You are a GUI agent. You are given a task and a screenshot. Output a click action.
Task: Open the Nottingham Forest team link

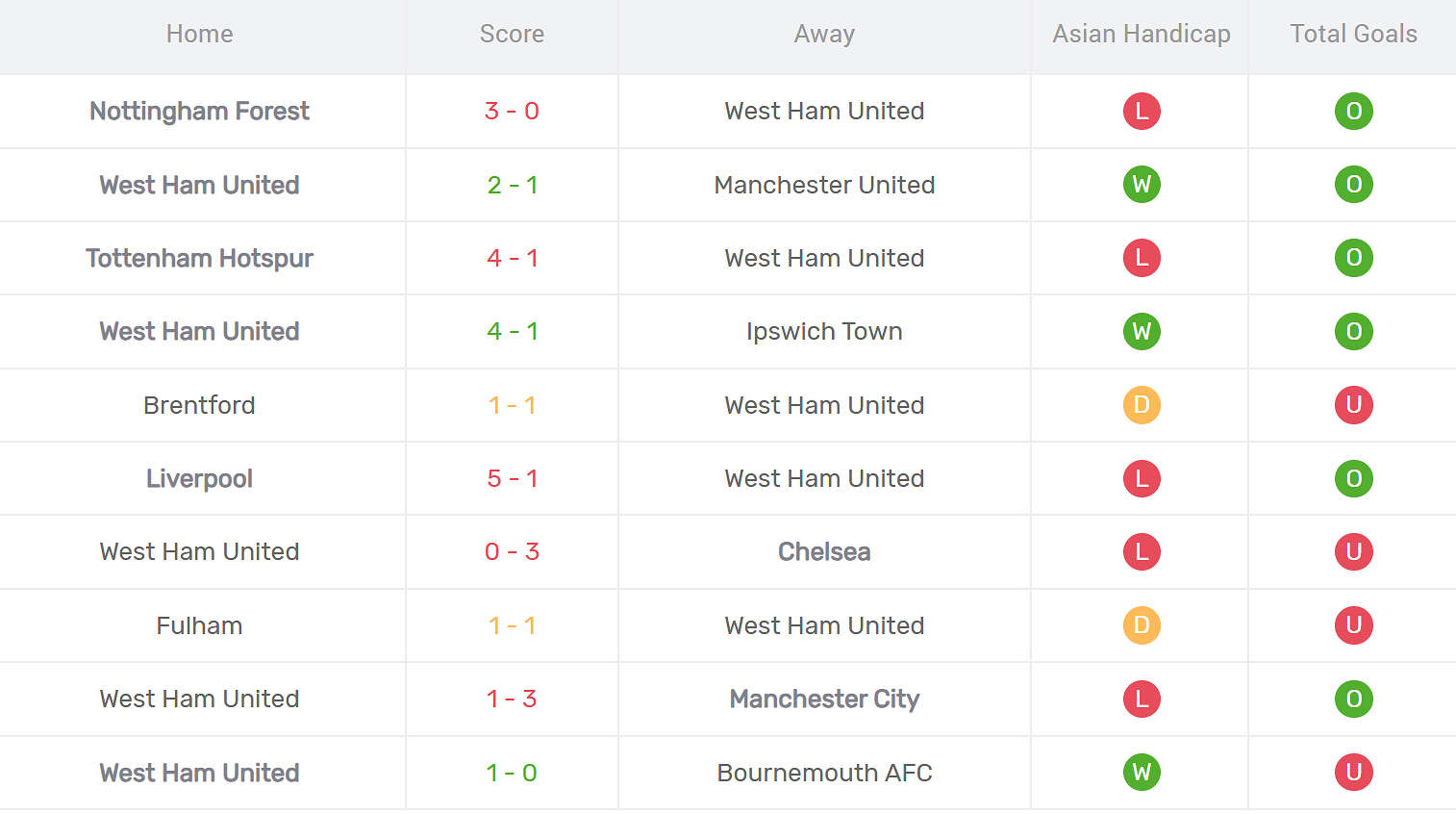[199, 112]
